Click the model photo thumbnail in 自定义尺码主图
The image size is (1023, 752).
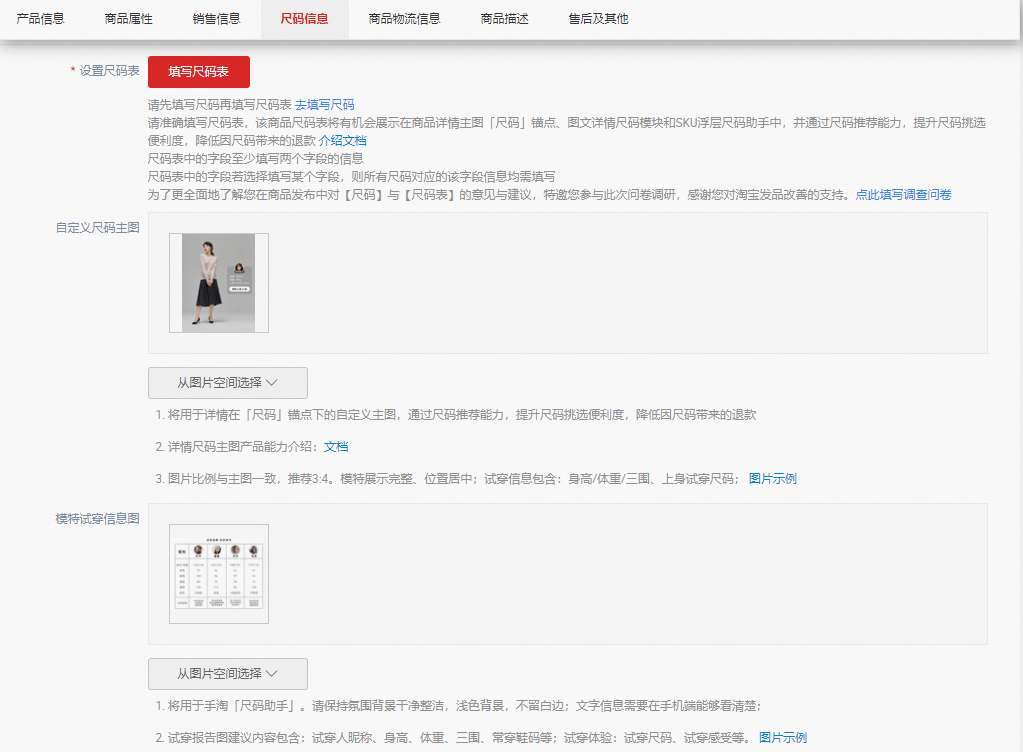[x=219, y=283]
